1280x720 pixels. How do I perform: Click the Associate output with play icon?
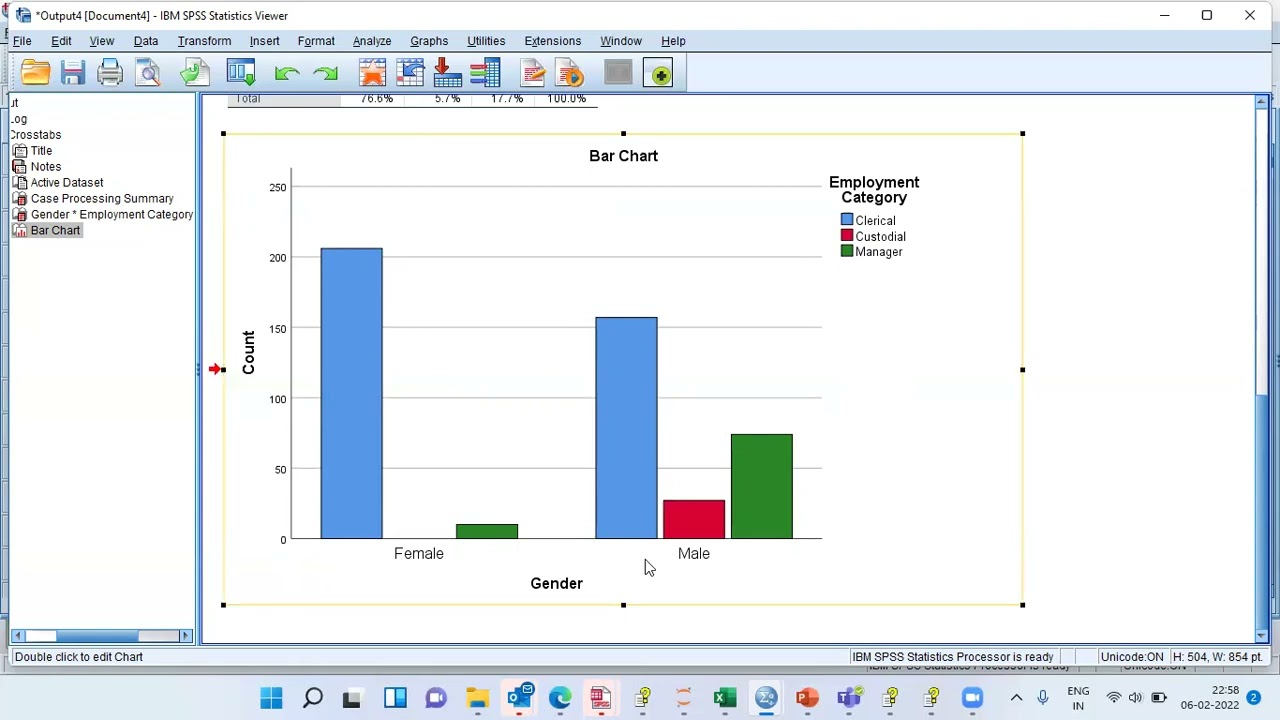[570, 73]
